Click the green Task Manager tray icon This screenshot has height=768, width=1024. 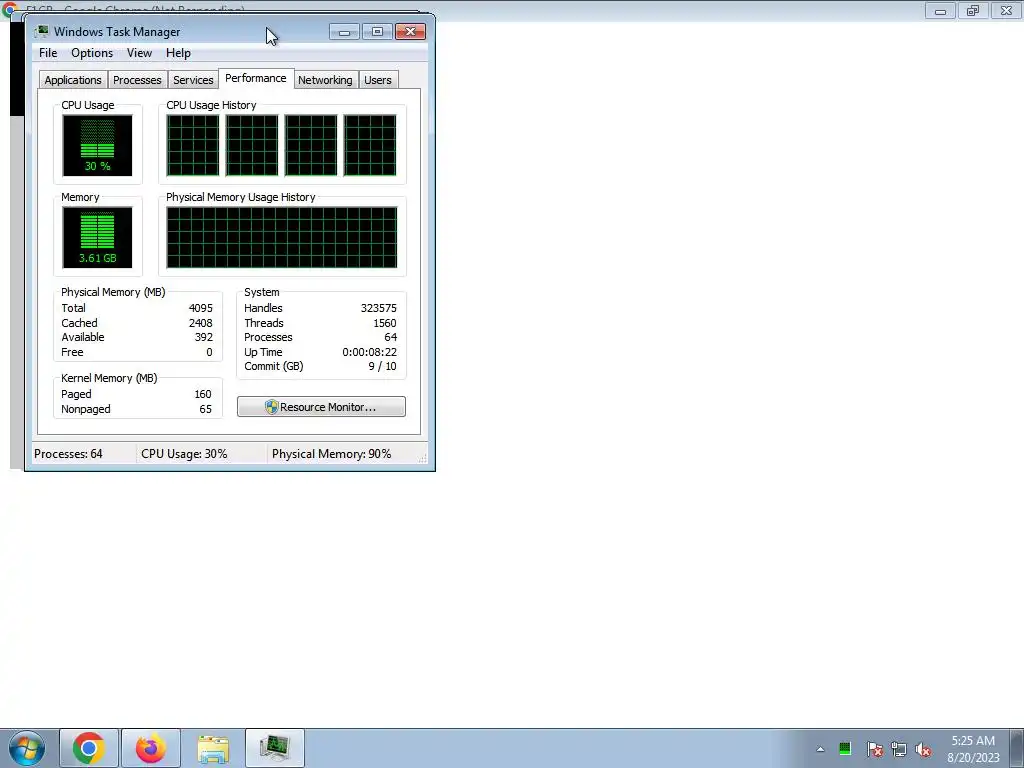tap(845, 748)
